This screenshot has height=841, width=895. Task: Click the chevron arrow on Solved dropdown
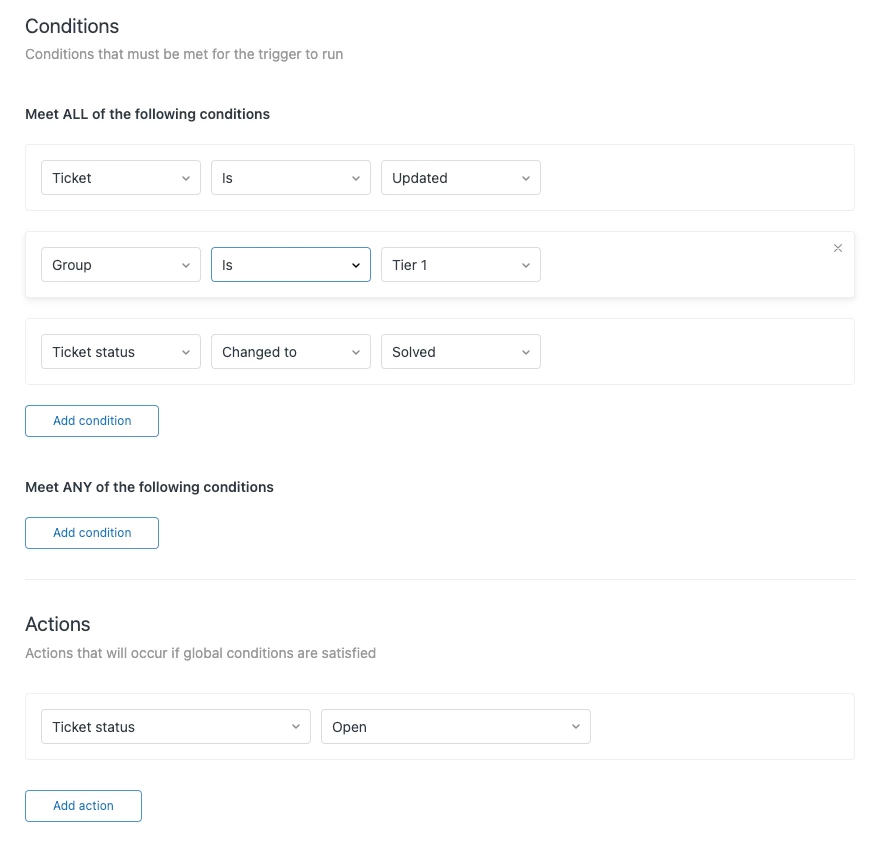(x=526, y=352)
